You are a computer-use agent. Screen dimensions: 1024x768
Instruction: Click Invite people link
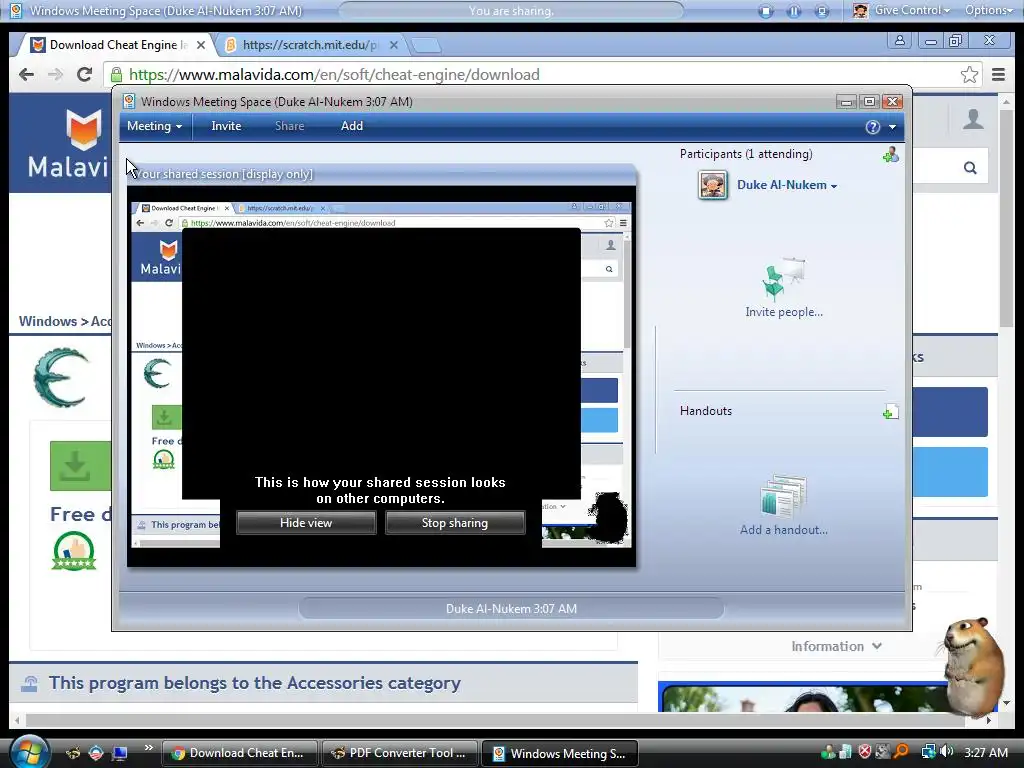[x=784, y=312]
